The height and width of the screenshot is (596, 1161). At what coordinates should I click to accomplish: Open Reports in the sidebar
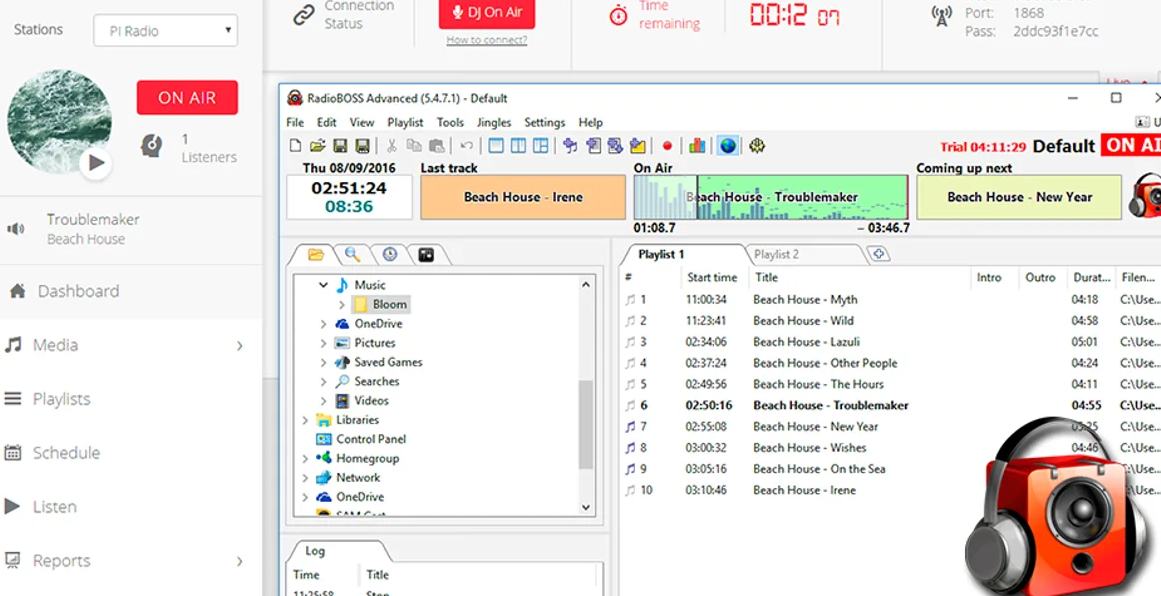61,561
